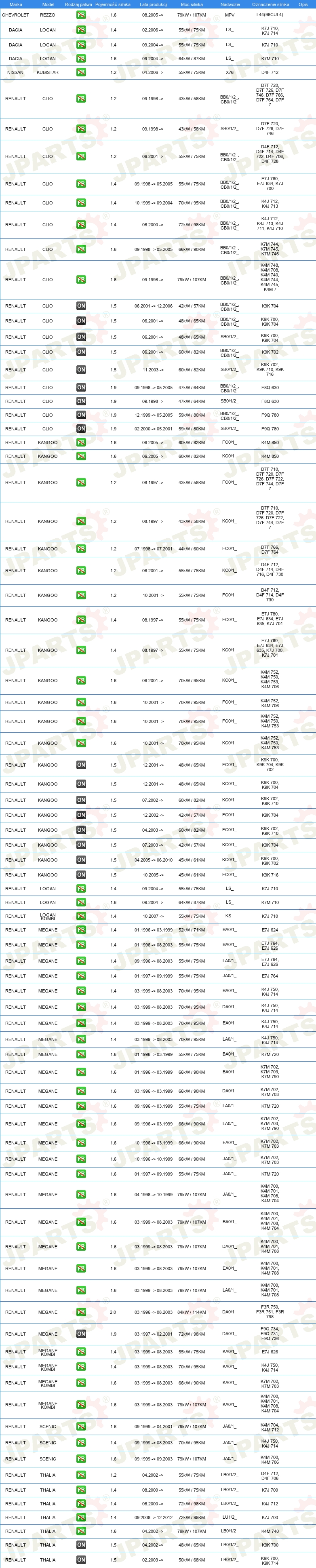316x1568 pixels.
Task: Select petrol icon of Dacia Logan 1.6 row
Action: (81, 59)
